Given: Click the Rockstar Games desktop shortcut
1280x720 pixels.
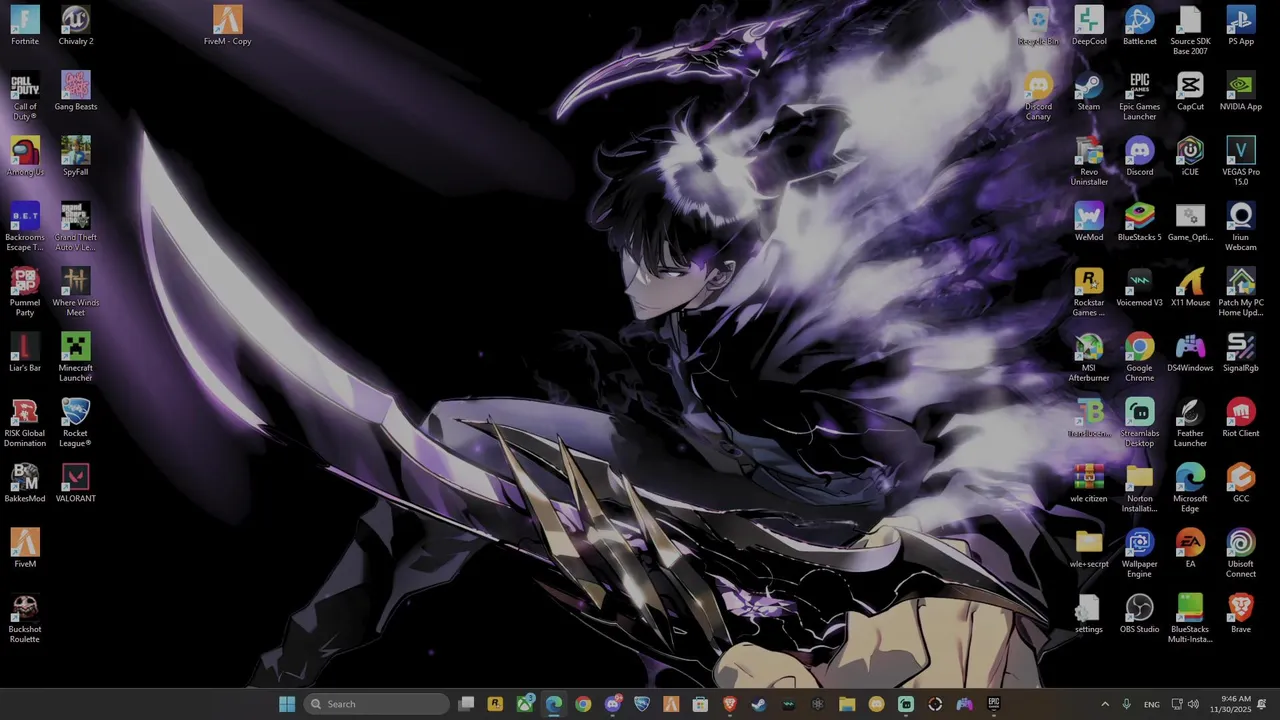Looking at the screenshot, I should tap(1089, 292).
